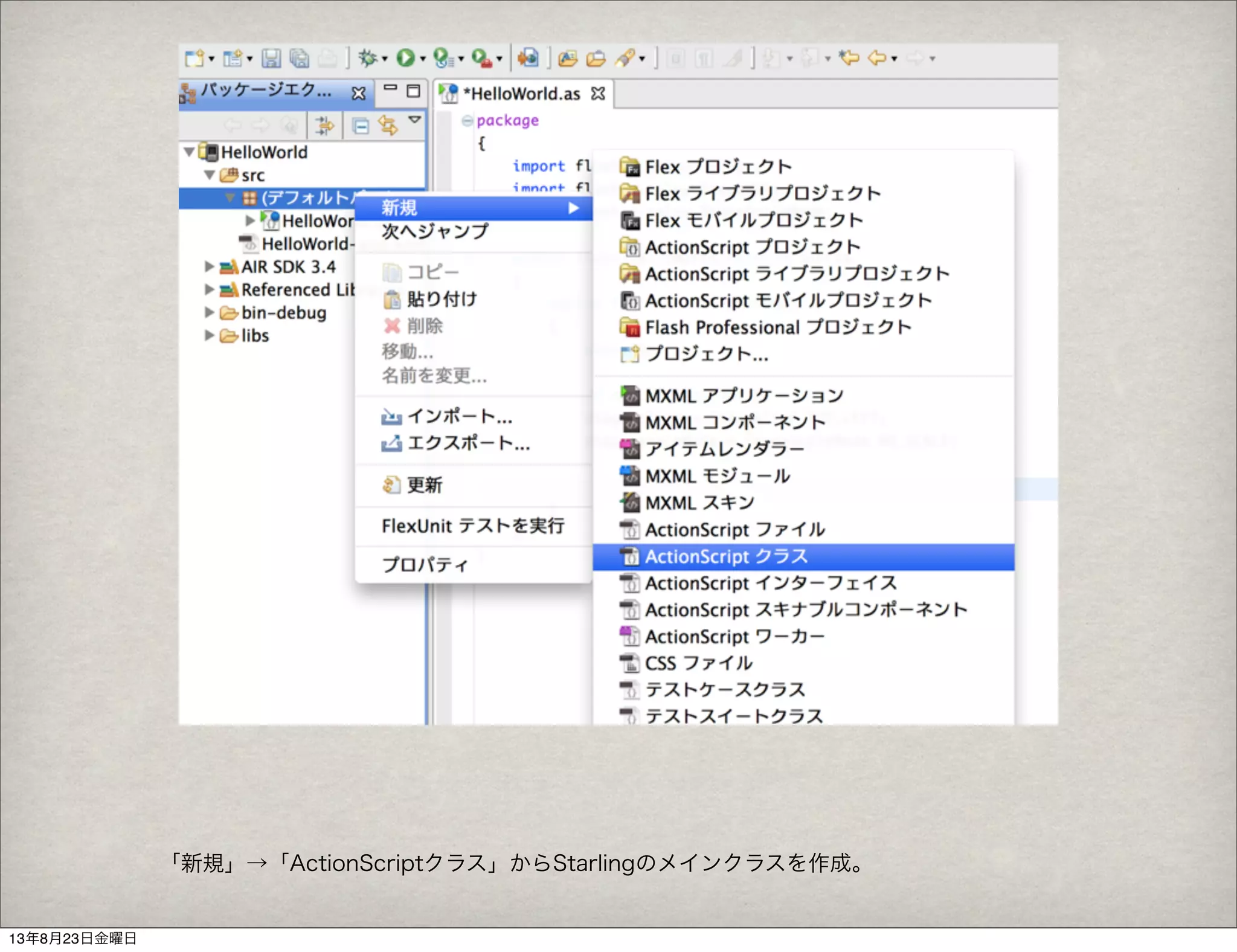Click the Last Edit Location arrow icon
This screenshot has height=952, width=1237.
[x=850, y=58]
